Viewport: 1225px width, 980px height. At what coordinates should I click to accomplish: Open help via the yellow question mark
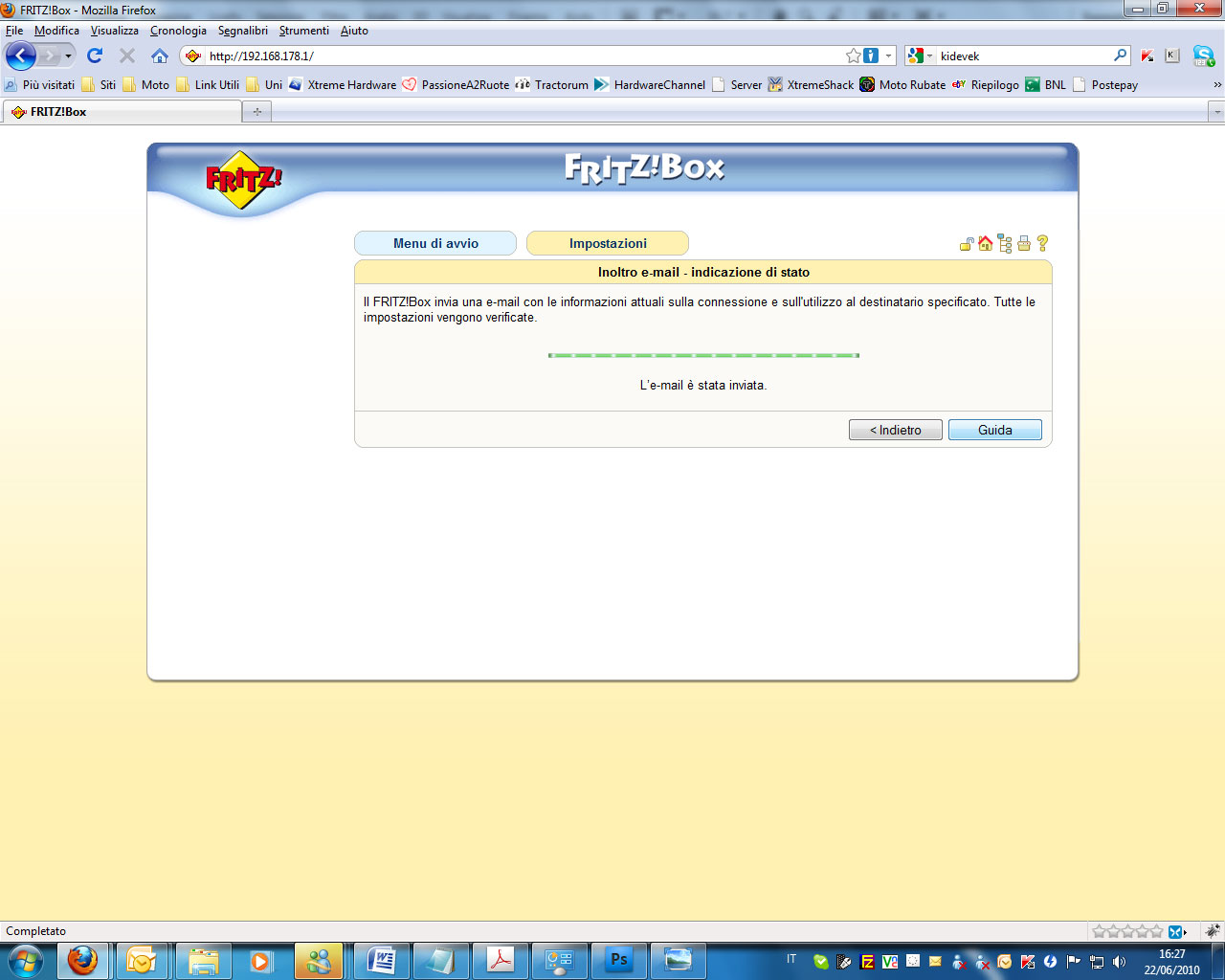(1043, 243)
